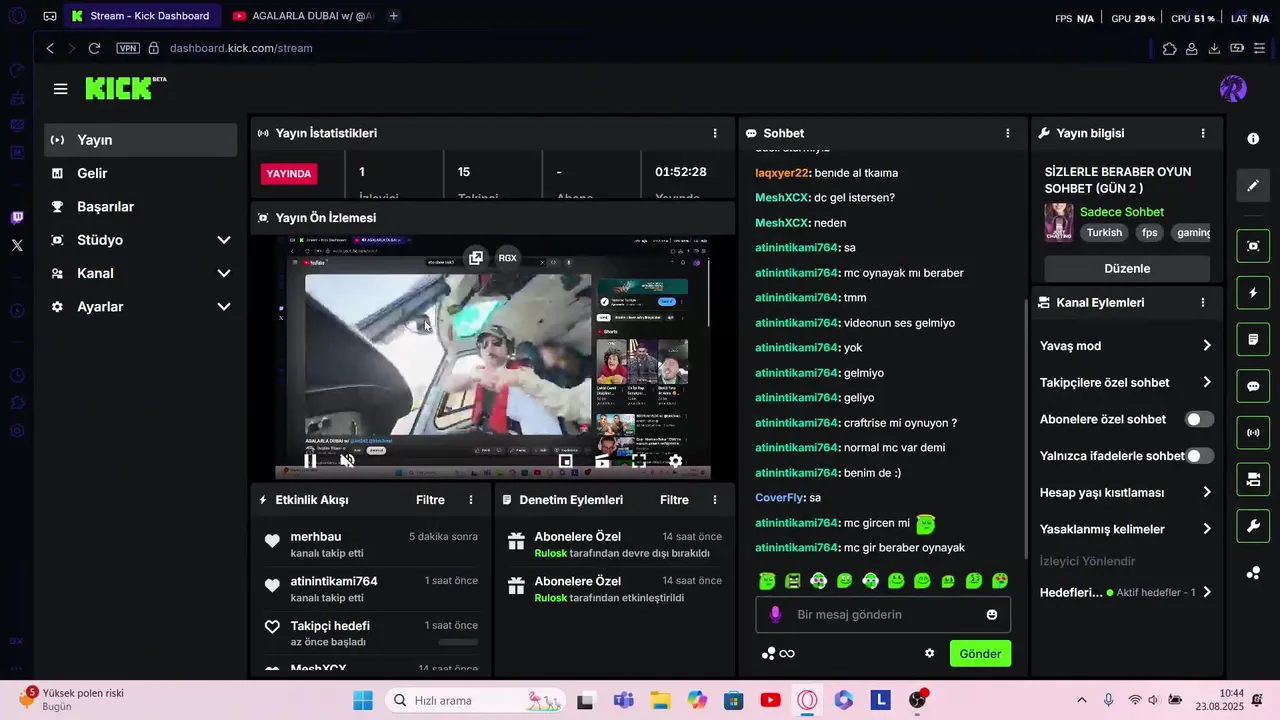This screenshot has height=720, width=1280.
Task: Click the pencil edit icon in the right rail
Action: point(1253,186)
